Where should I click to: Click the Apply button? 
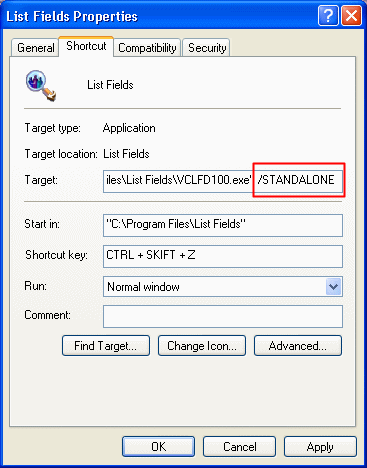(x=320, y=447)
